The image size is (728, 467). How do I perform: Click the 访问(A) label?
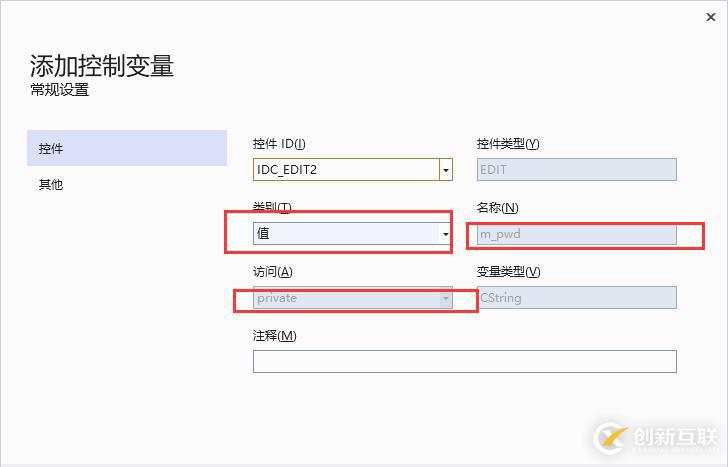click(x=273, y=272)
